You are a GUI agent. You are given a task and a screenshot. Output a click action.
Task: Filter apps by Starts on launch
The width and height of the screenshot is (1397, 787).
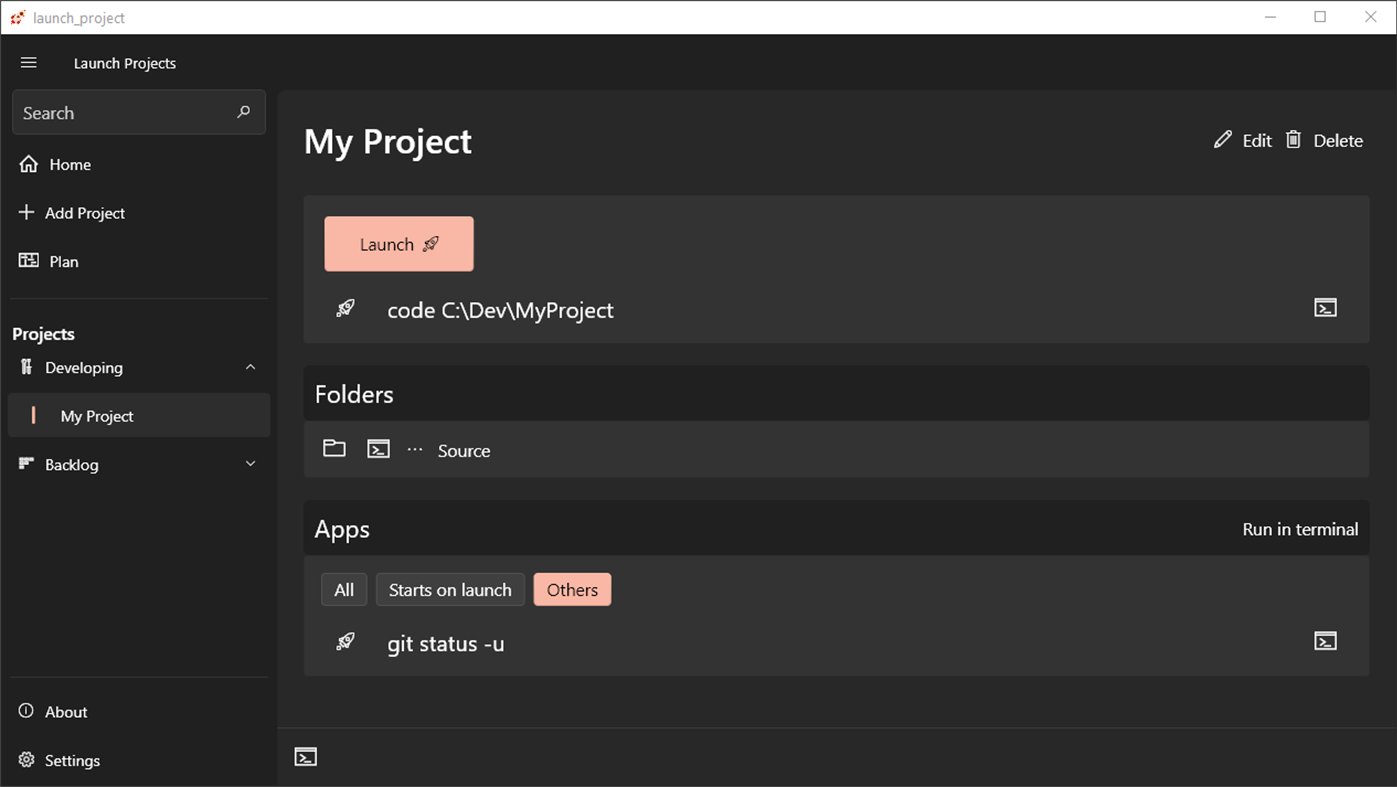pos(450,590)
